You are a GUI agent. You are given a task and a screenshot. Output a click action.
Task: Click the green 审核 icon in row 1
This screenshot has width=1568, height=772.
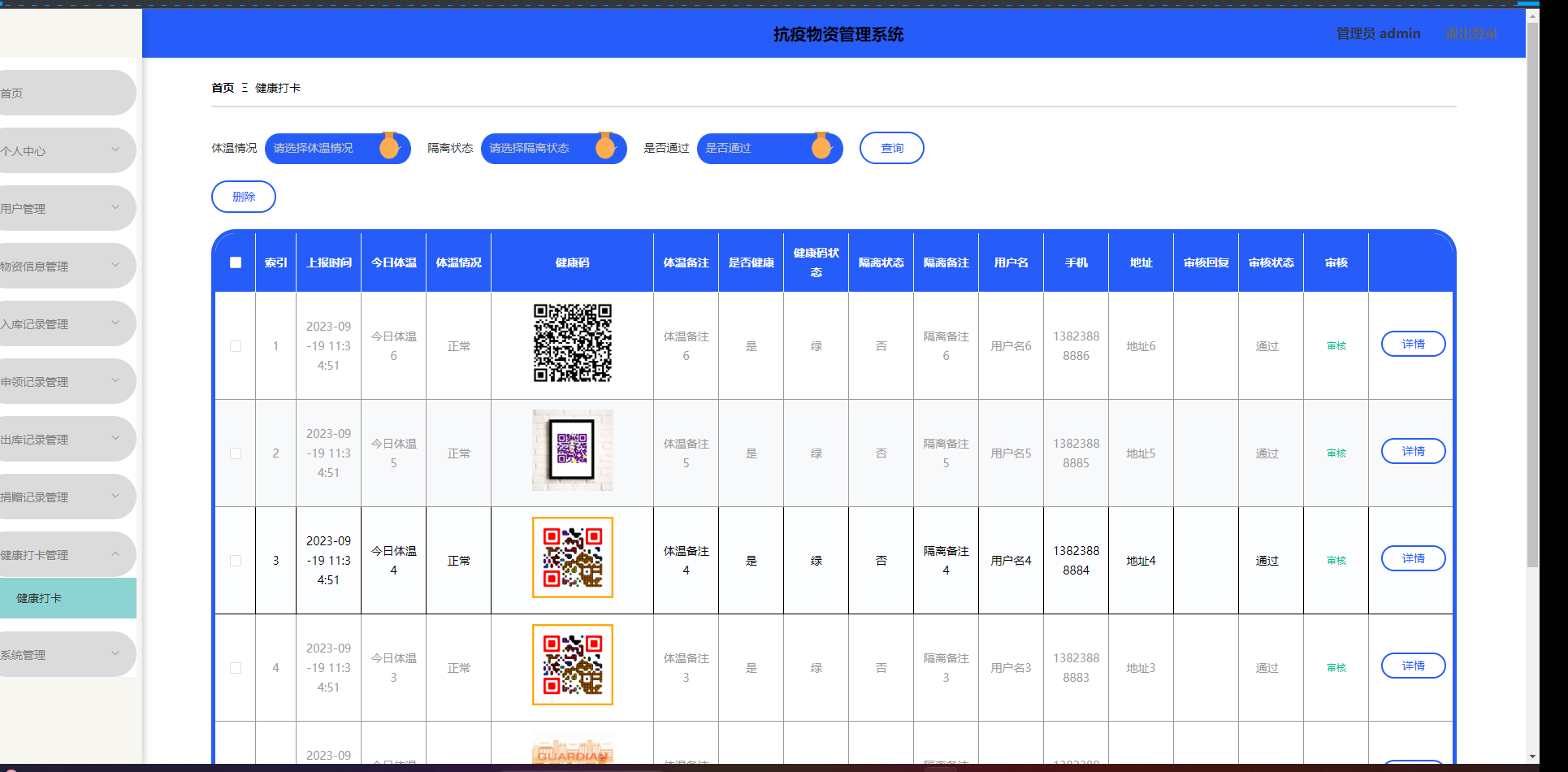[x=1336, y=346]
